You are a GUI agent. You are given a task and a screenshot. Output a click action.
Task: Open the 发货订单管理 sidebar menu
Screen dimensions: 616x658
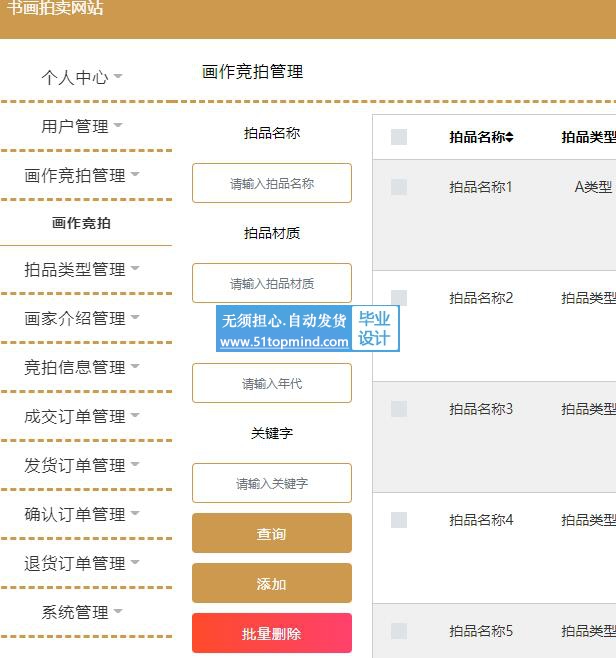75,465
